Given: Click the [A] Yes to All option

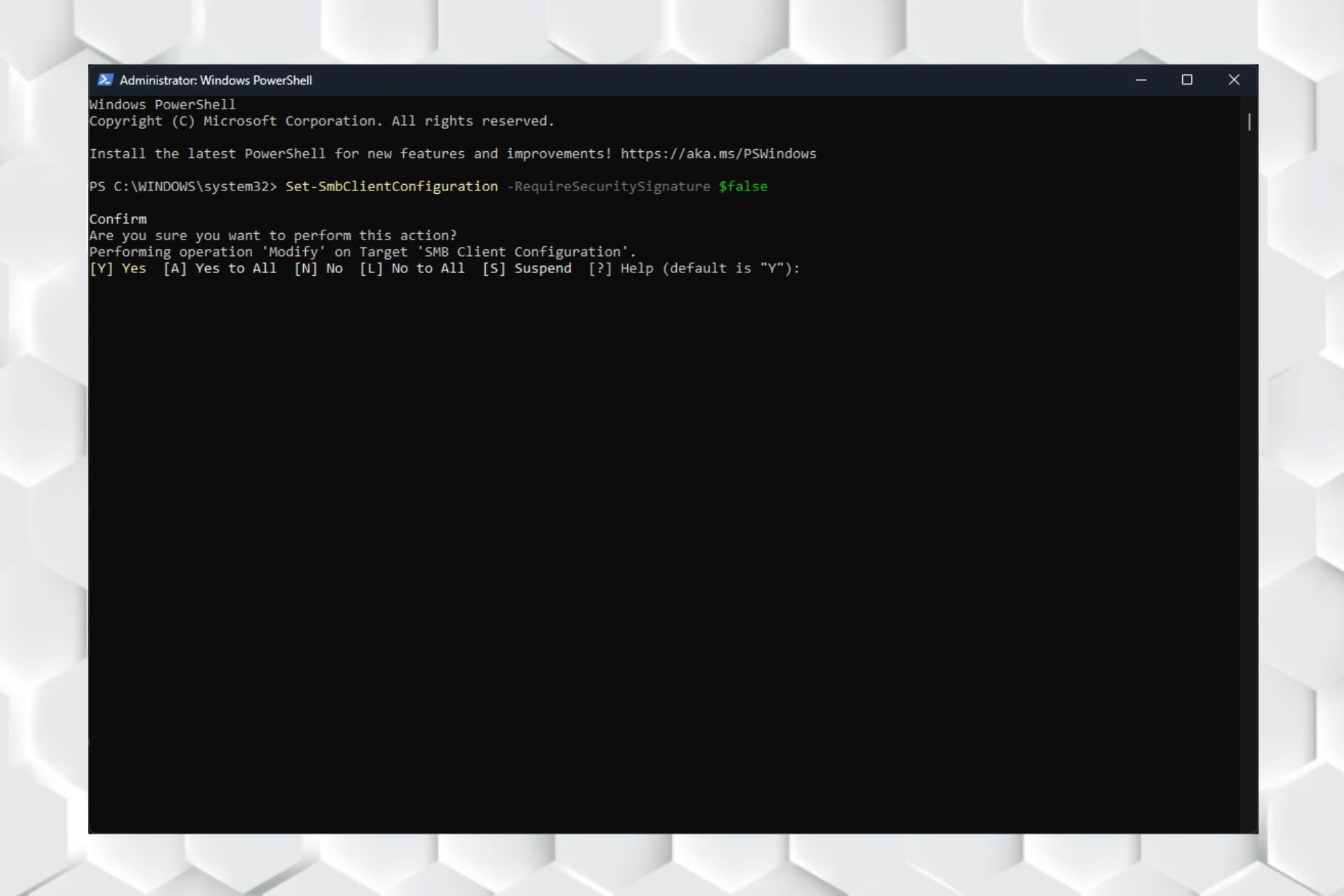Looking at the screenshot, I should tap(220, 269).
